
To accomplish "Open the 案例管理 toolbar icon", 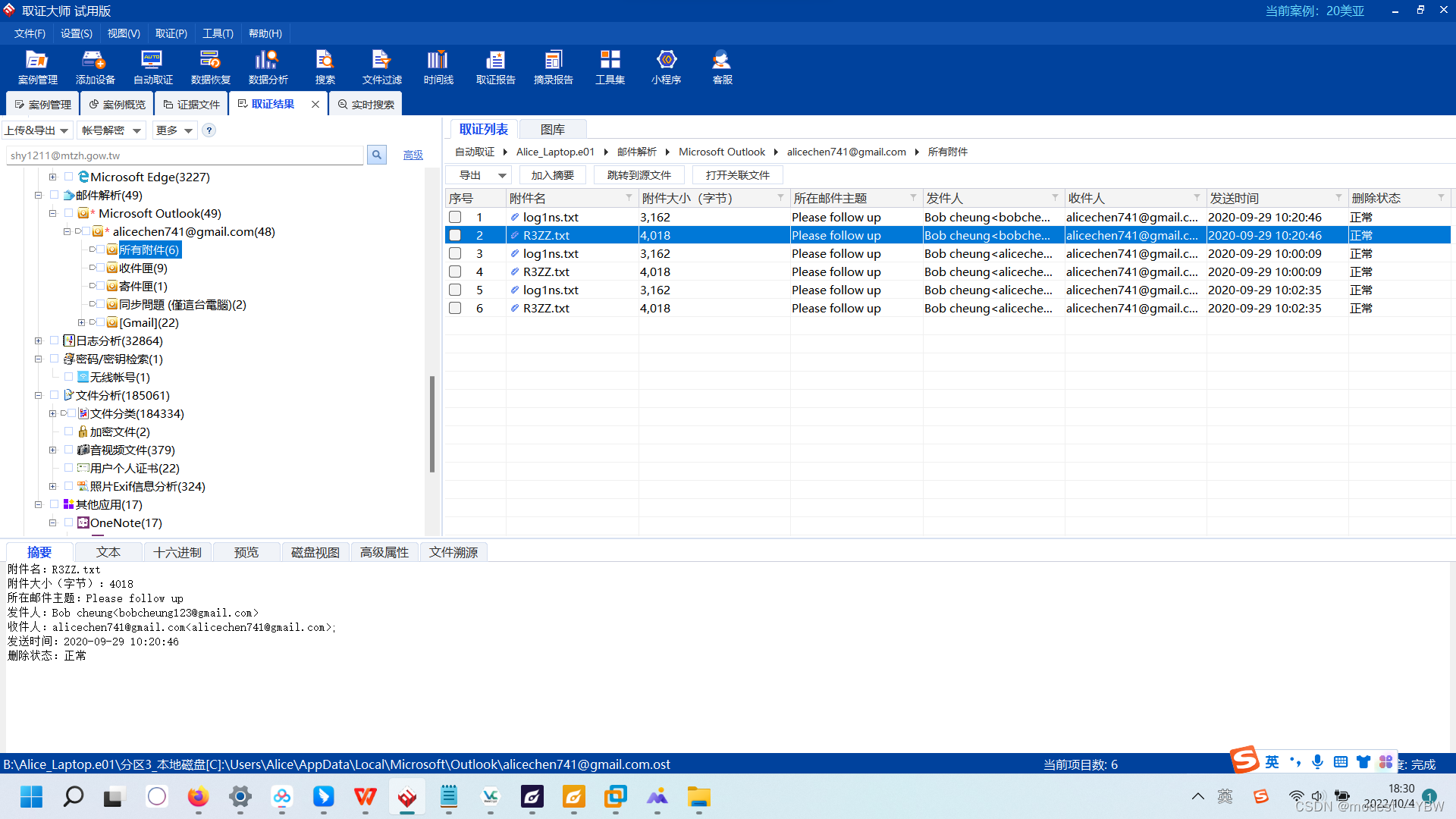I will (37, 67).
